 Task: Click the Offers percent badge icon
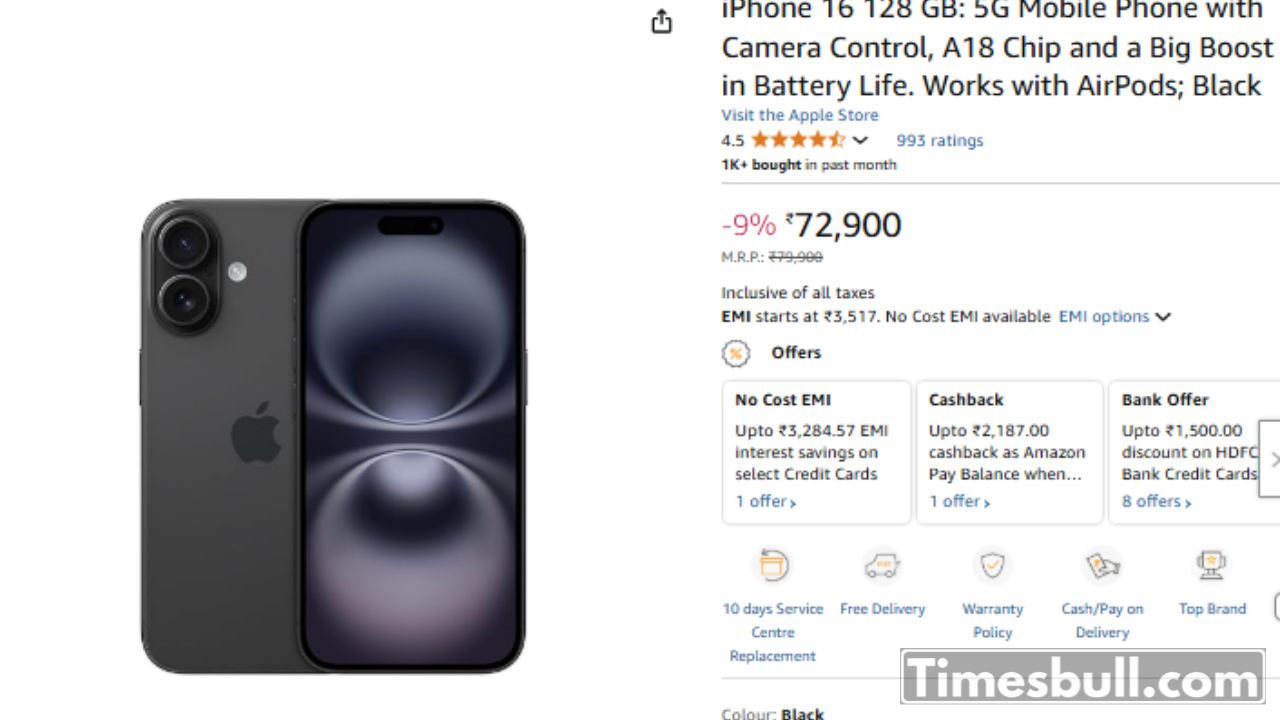pos(736,353)
